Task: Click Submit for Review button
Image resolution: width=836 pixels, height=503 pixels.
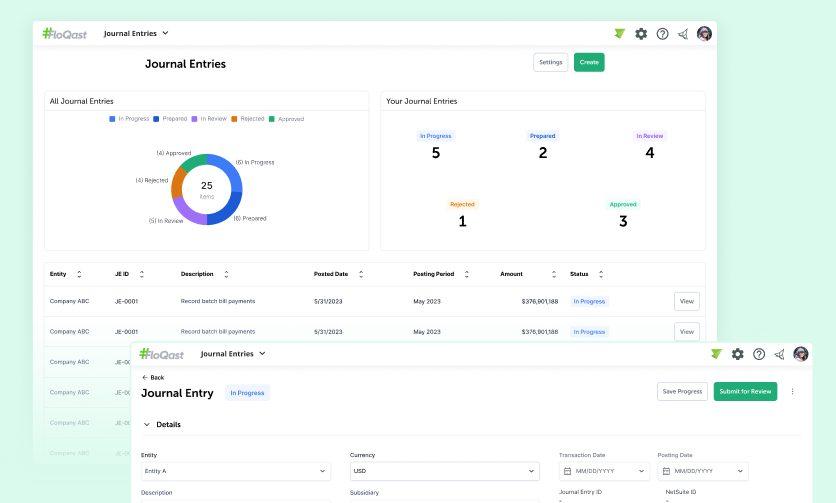Action: click(745, 392)
